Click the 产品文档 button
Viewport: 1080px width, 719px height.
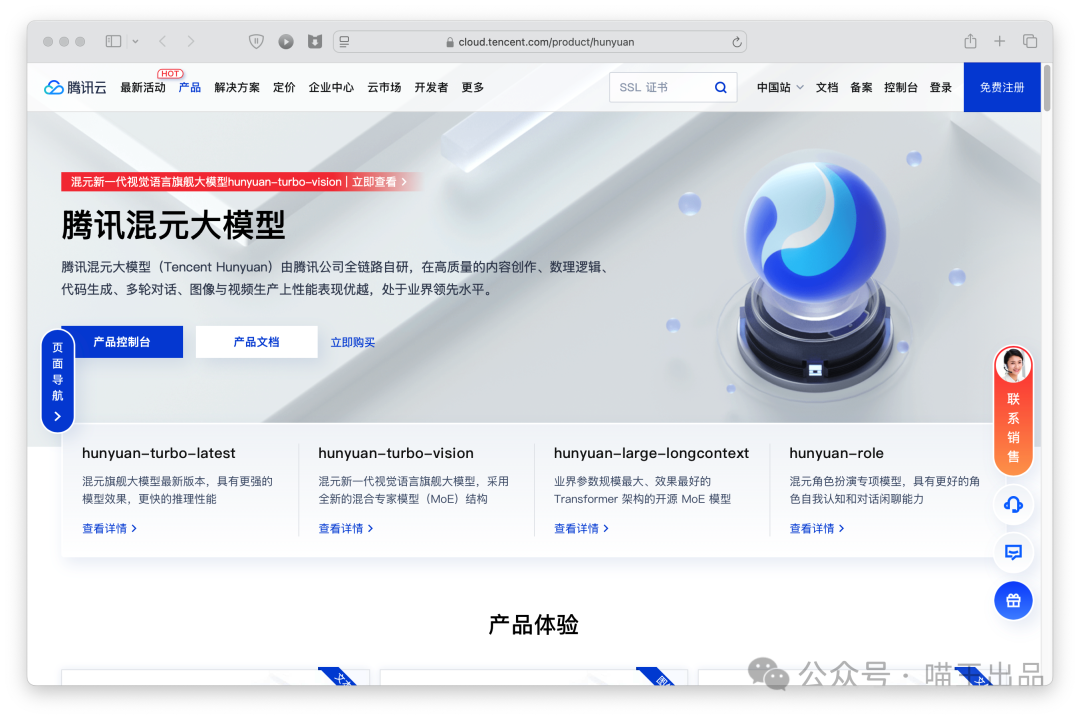[x=256, y=342]
